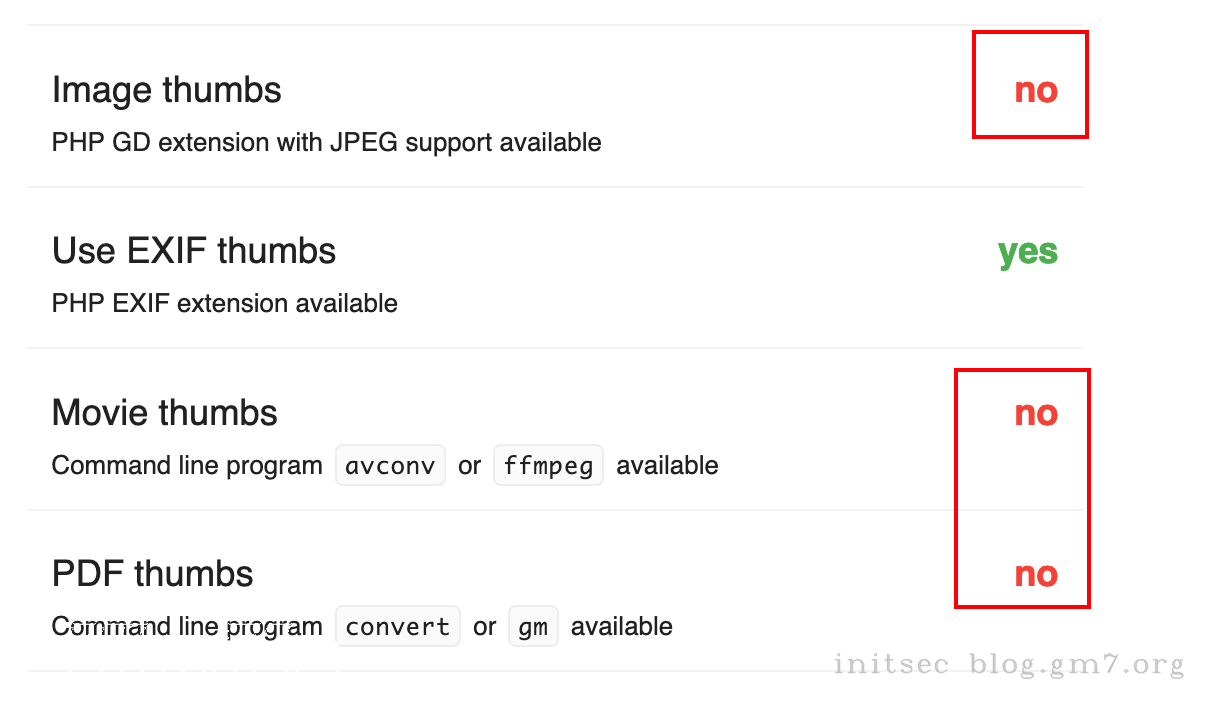Screen dimensions: 1212x706
Task: Click the red no status for Image thumbs
Action: (x=1035, y=91)
